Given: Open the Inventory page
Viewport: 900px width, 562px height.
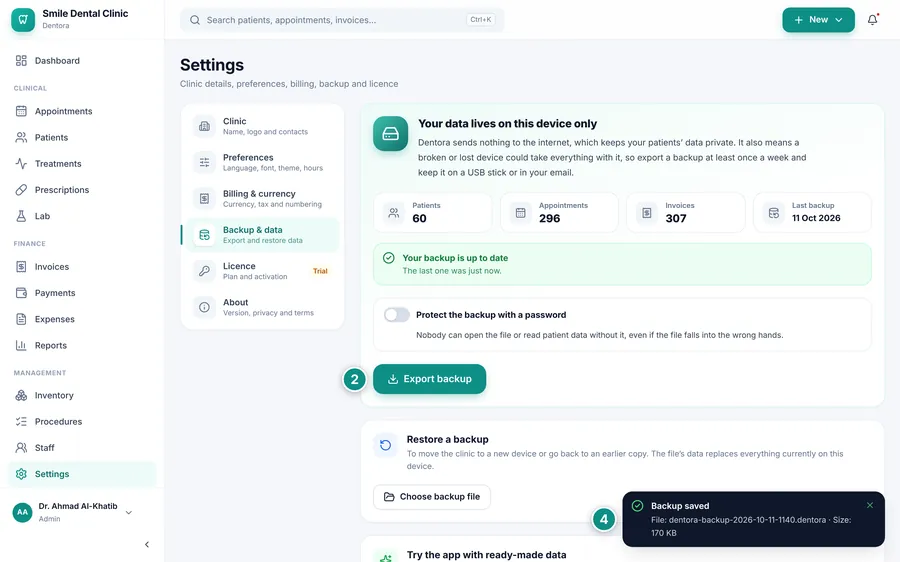Looking at the screenshot, I should click(82, 395).
